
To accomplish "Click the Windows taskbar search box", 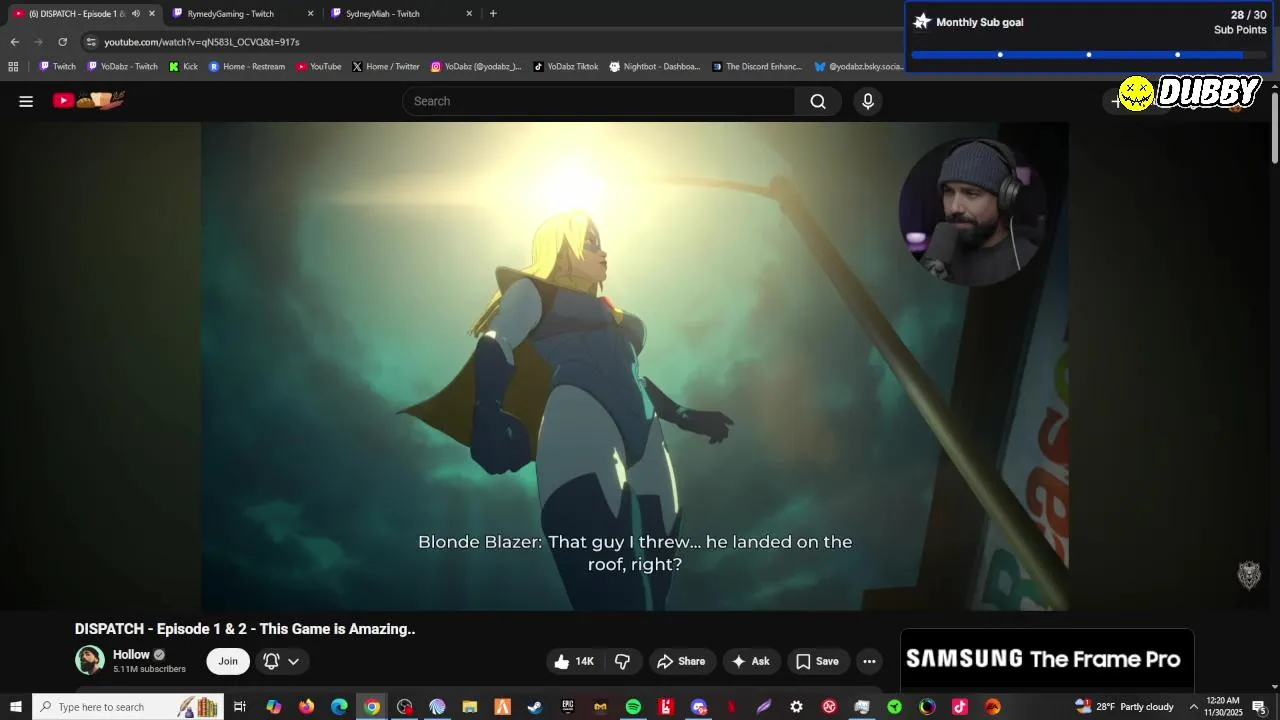I will click(128, 707).
